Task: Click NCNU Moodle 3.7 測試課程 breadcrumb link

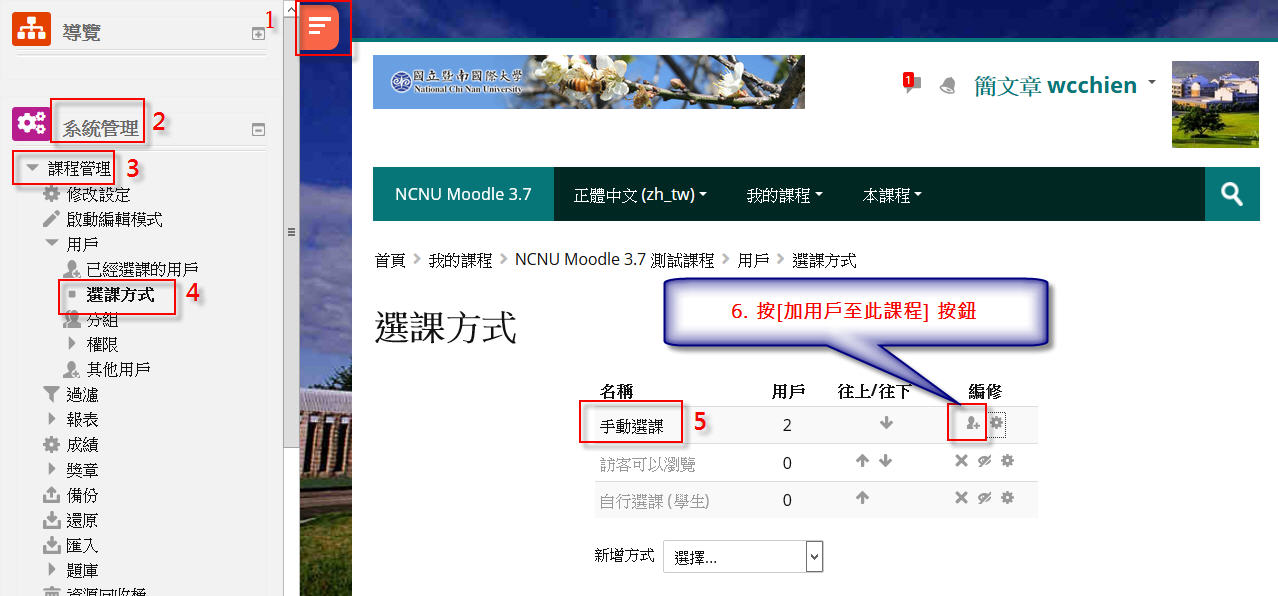Action: (614, 260)
